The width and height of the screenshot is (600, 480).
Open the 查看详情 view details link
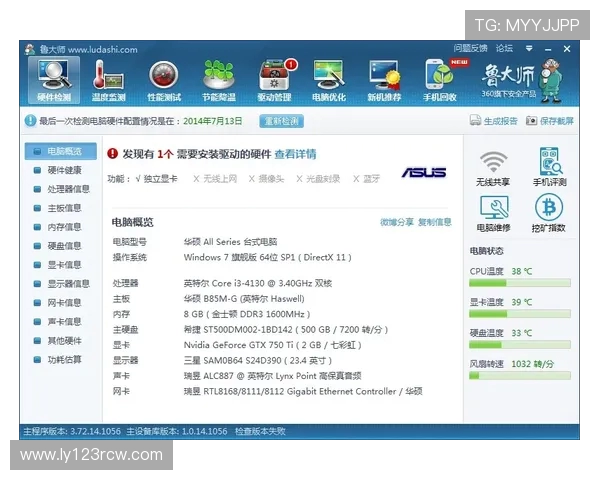(x=295, y=154)
